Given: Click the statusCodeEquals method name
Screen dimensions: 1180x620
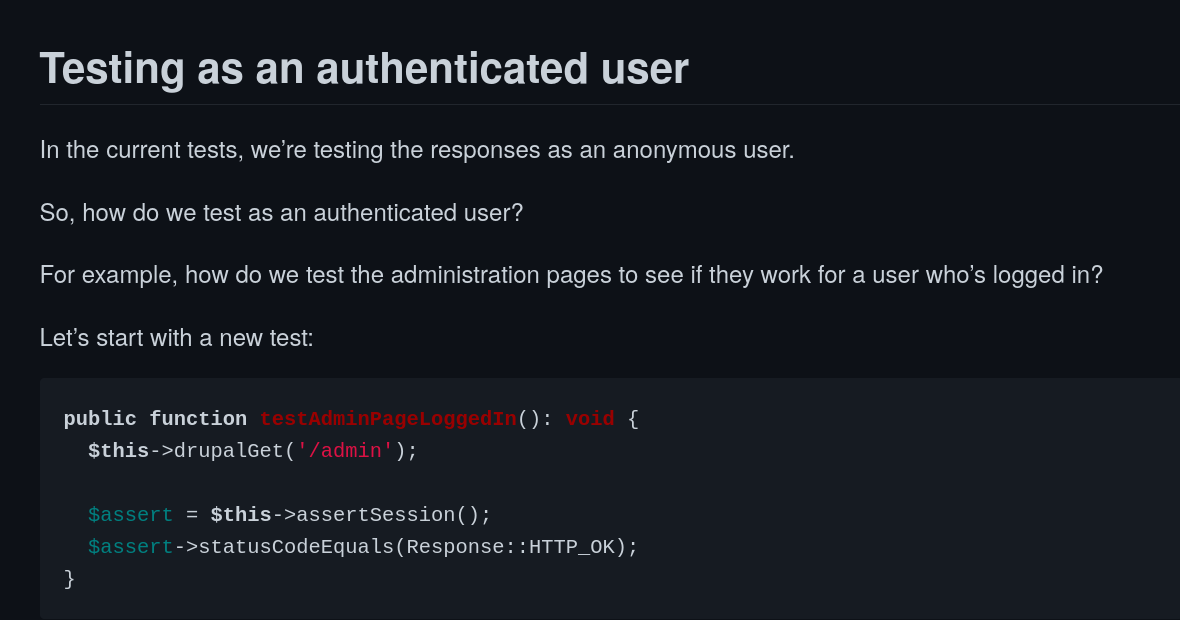Looking at the screenshot, I should point(296,547).
